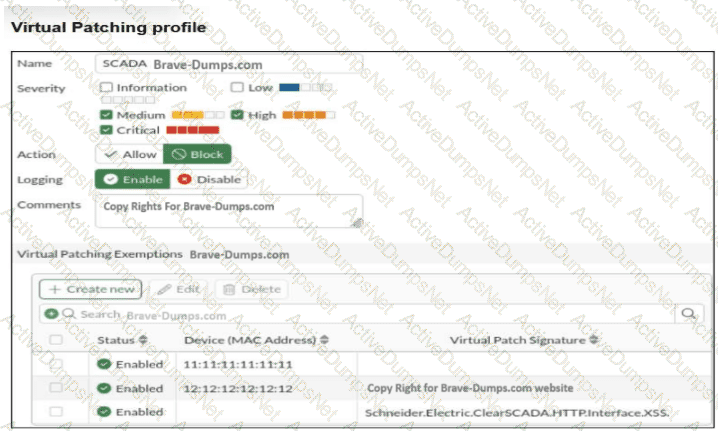Image resolution: width=718 pixels, height=431 pixels.
Task: Sort by Virtual Patch Signature column
Action: pos(591,340)
